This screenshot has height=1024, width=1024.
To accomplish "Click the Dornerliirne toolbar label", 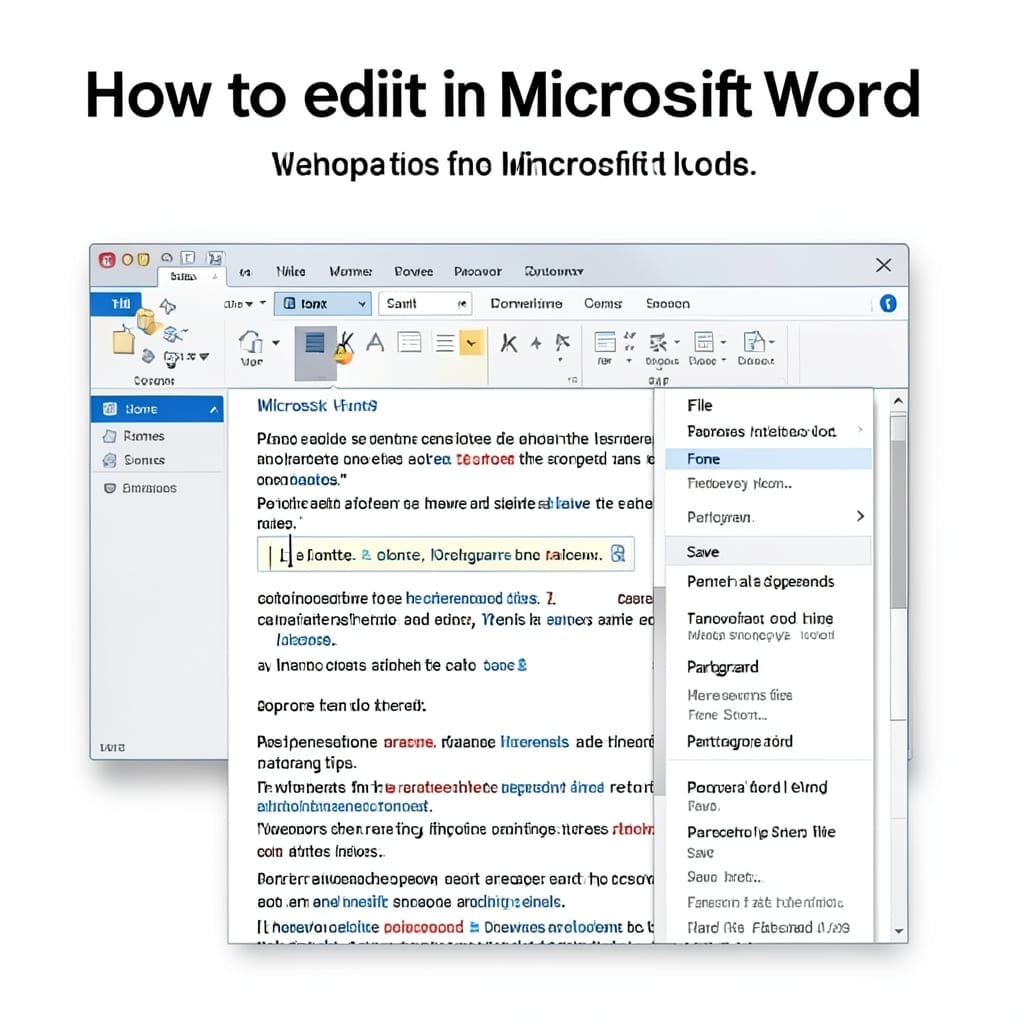I will [x=526, y=304].
